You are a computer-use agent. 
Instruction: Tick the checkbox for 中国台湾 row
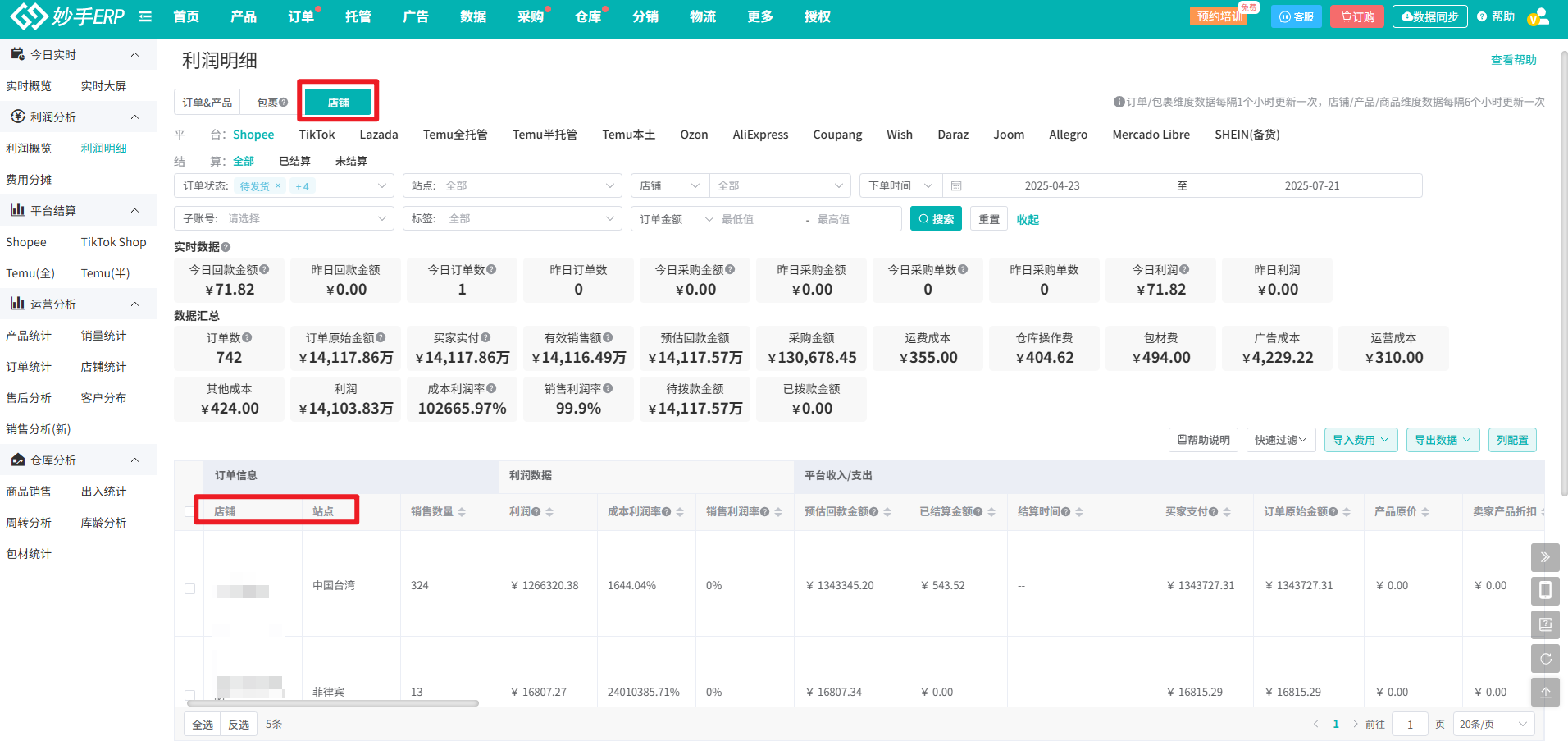[189, 588]
